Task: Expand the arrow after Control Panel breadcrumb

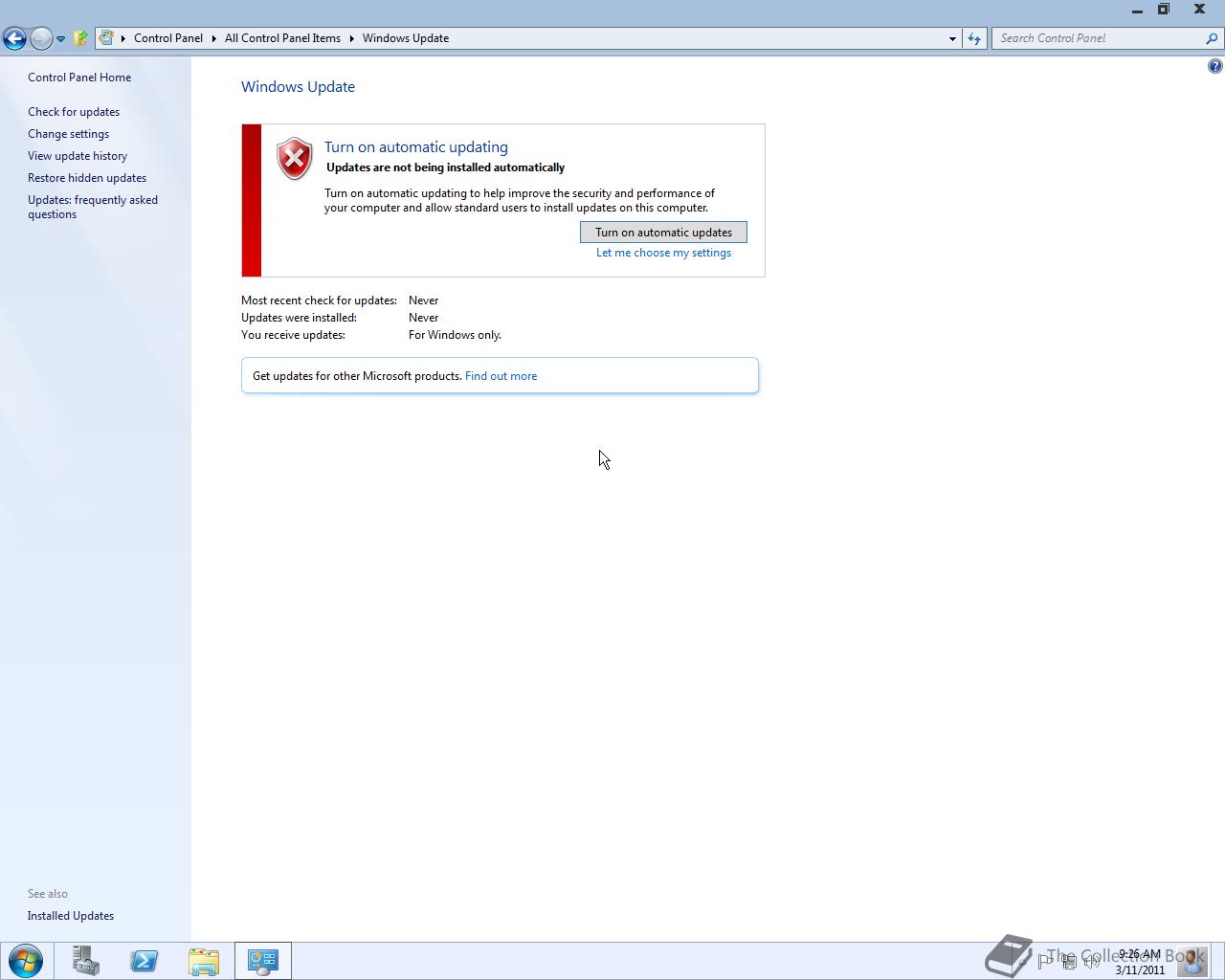Action: [x=214, y=38]
